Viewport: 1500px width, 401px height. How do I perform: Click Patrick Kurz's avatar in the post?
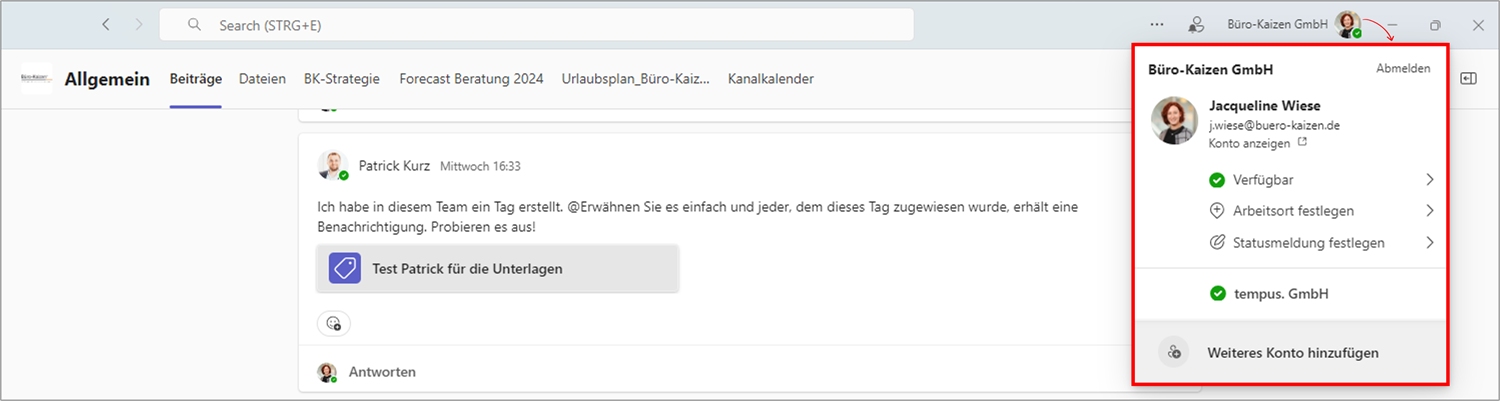[332, 166]
